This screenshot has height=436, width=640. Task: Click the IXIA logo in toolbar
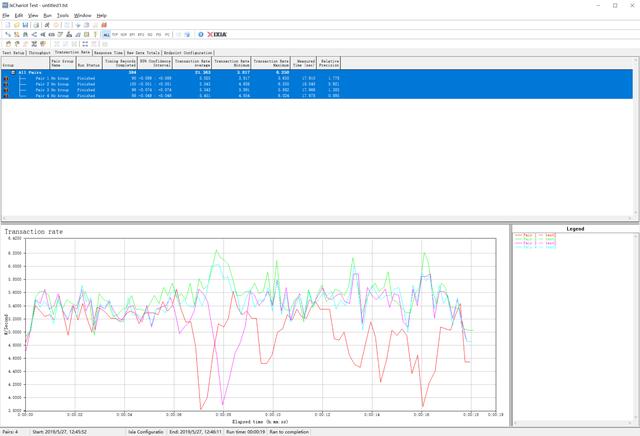(217, 34)
